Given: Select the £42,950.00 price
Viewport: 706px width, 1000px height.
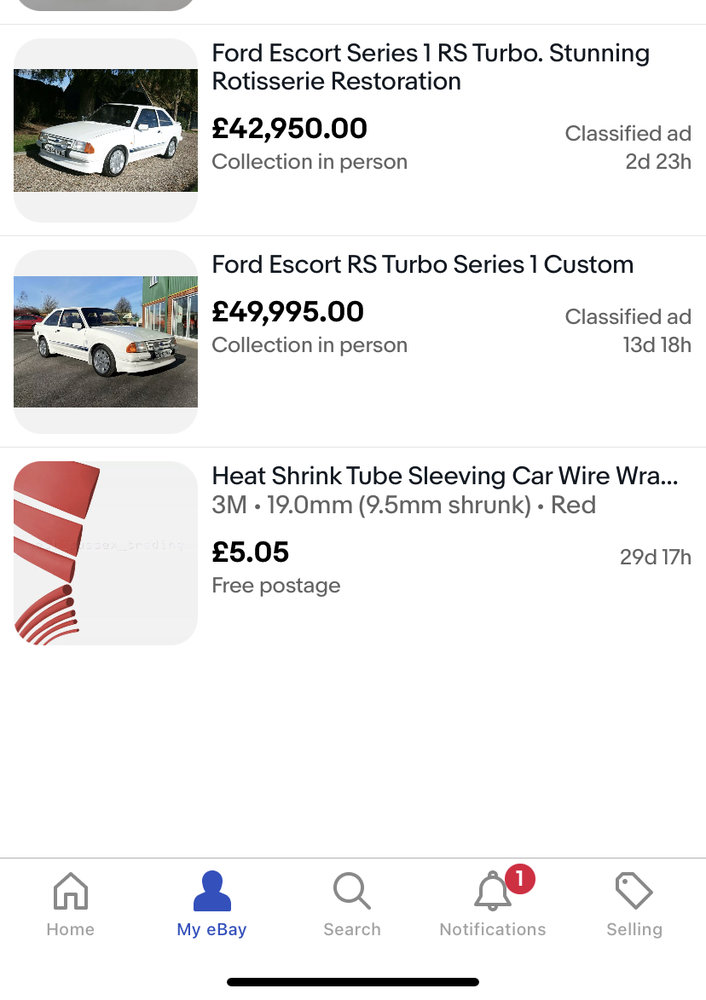Looking at the screenshot, I should 289,128.
